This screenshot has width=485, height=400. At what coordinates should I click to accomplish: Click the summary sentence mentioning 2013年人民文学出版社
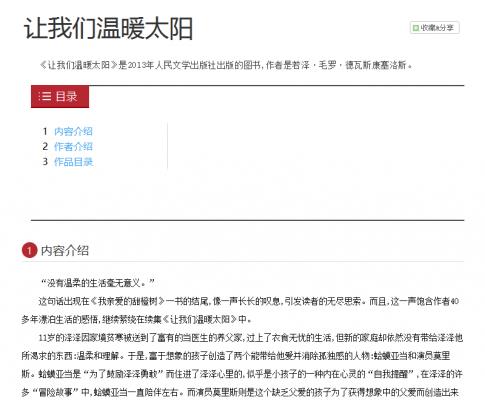click(226, 65)
